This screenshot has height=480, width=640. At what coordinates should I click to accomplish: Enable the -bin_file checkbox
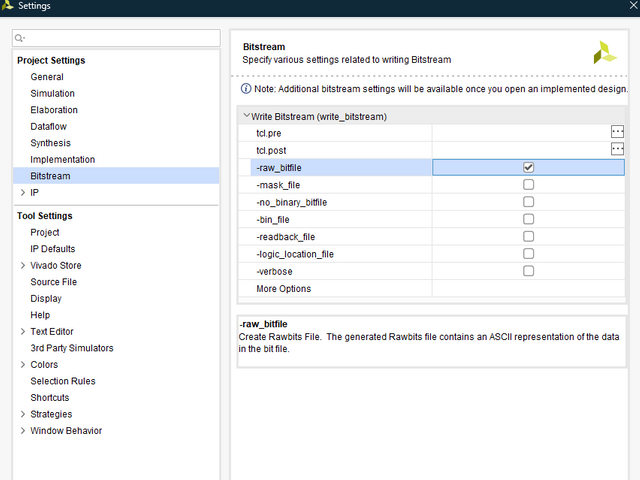tap(528, 219)
